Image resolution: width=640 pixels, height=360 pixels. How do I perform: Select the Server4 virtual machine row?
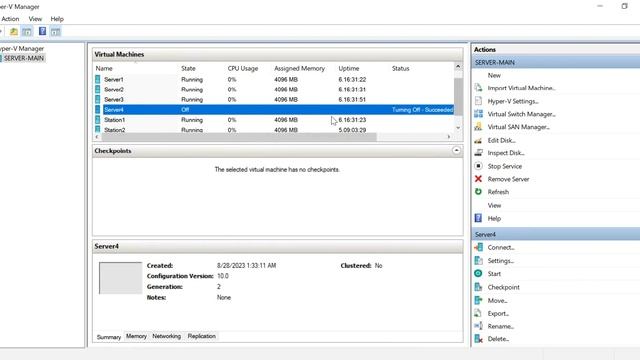click(x=274, y=109)
